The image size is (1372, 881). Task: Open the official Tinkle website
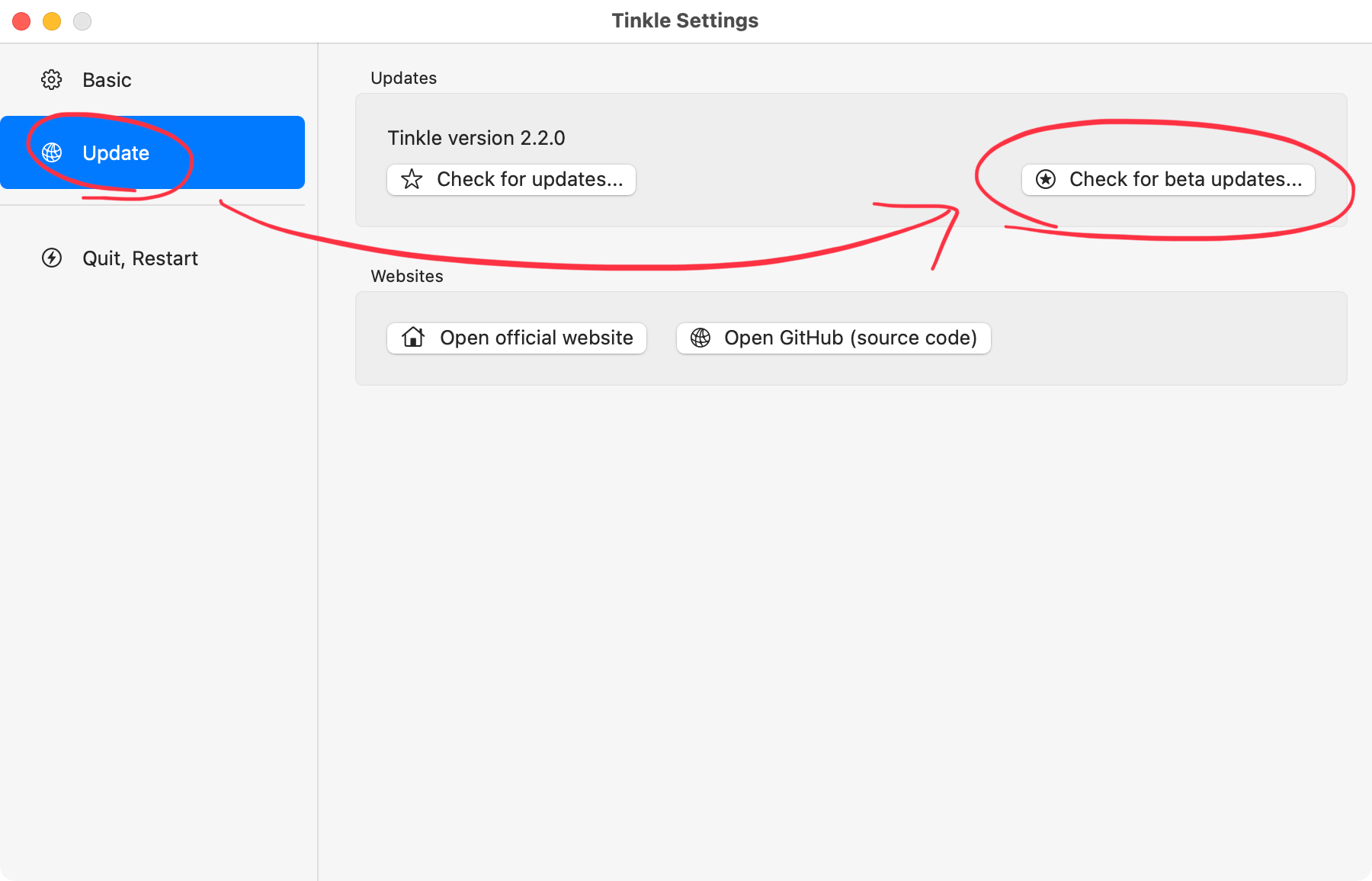516,338
